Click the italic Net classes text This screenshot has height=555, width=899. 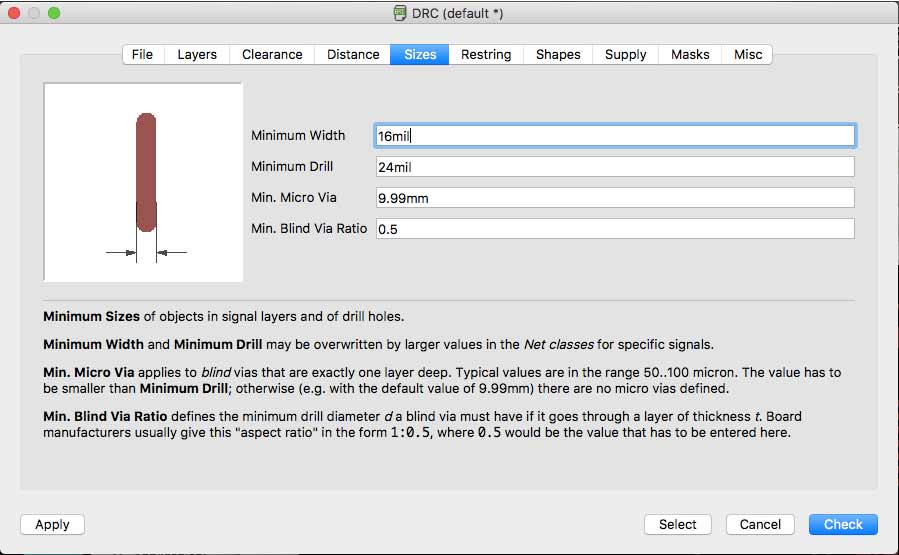click(x=558, y=345)
